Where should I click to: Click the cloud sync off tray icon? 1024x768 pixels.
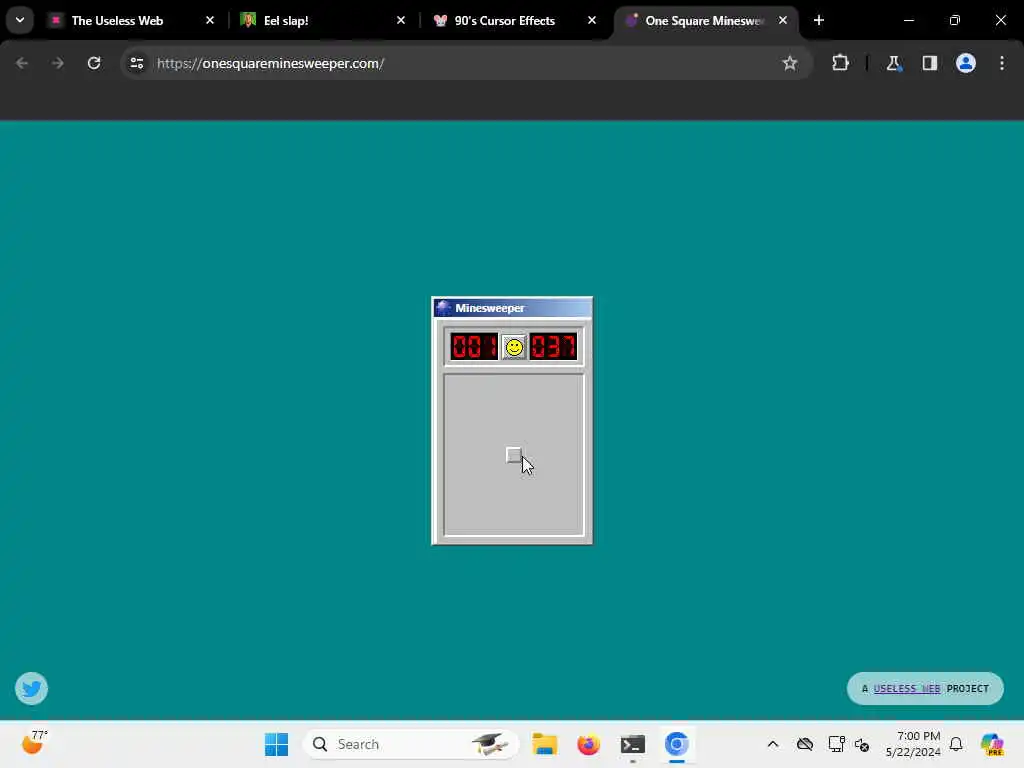pos(805,744)
